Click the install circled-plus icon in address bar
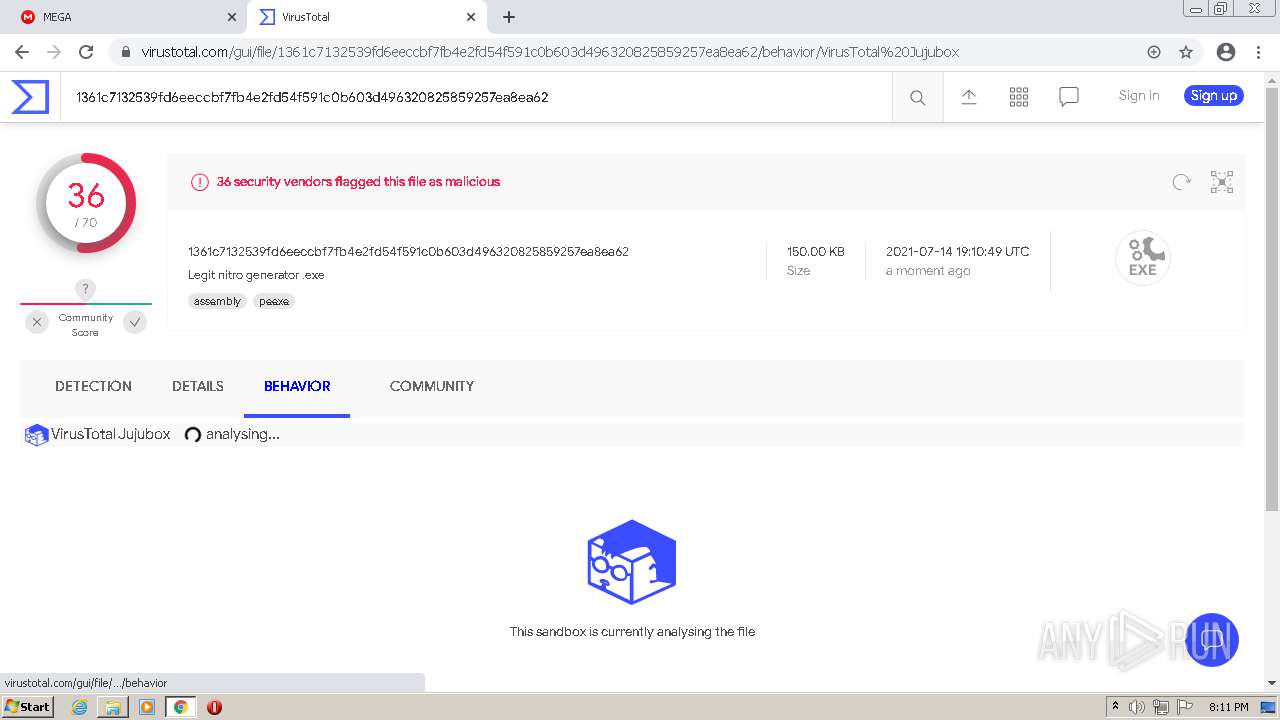 pos(1154,52)
